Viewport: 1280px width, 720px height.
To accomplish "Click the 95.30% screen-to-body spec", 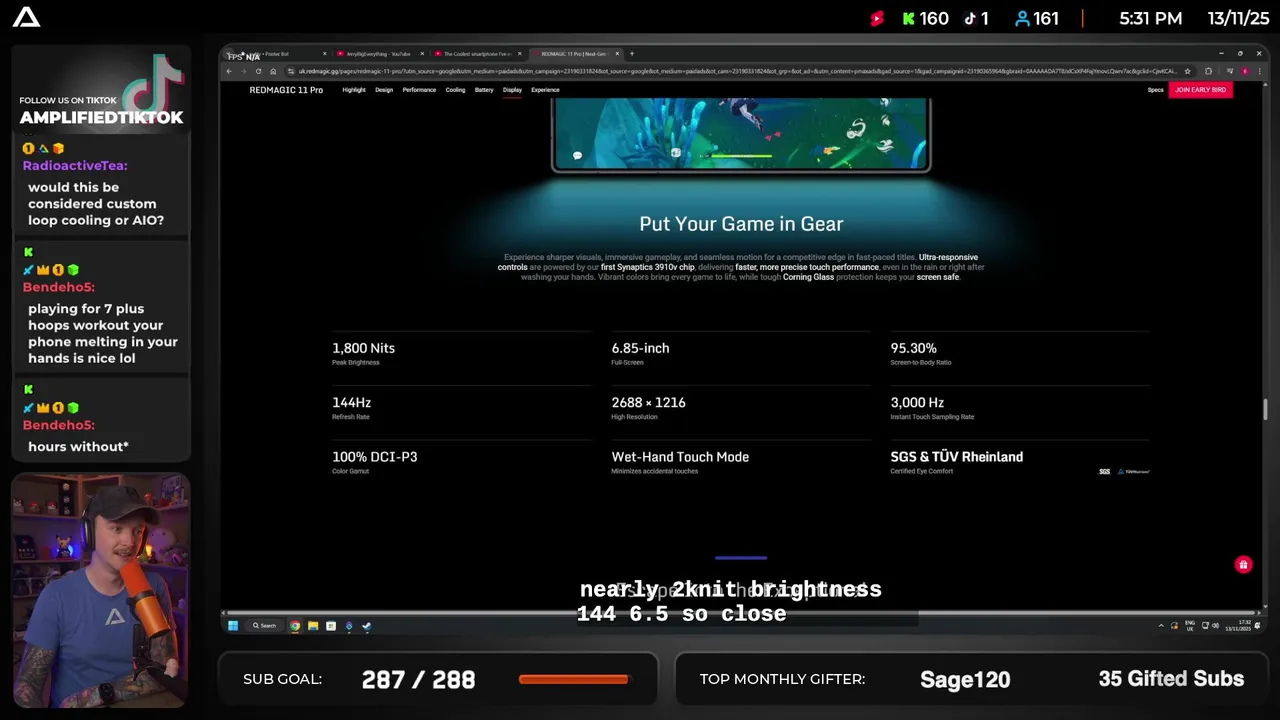I will [x=914, y=348].
